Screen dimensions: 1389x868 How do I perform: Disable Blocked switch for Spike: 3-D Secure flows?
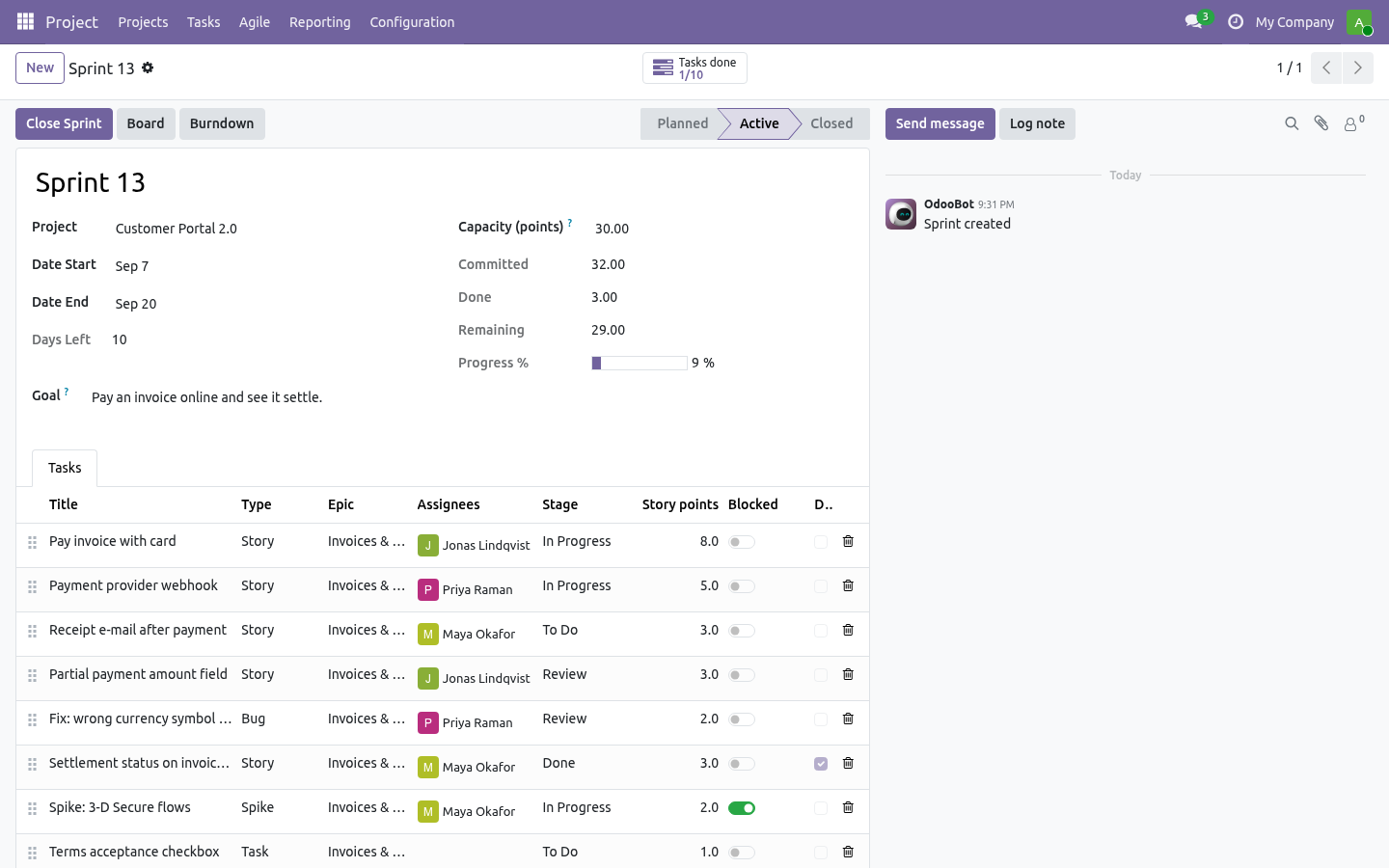tap(742, 808)
